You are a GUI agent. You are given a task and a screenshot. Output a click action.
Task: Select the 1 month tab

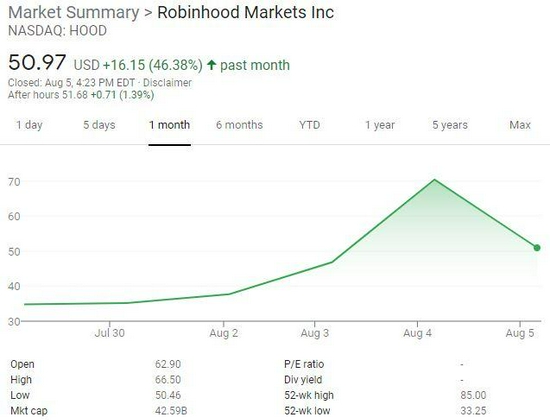(x=169, y=125)
